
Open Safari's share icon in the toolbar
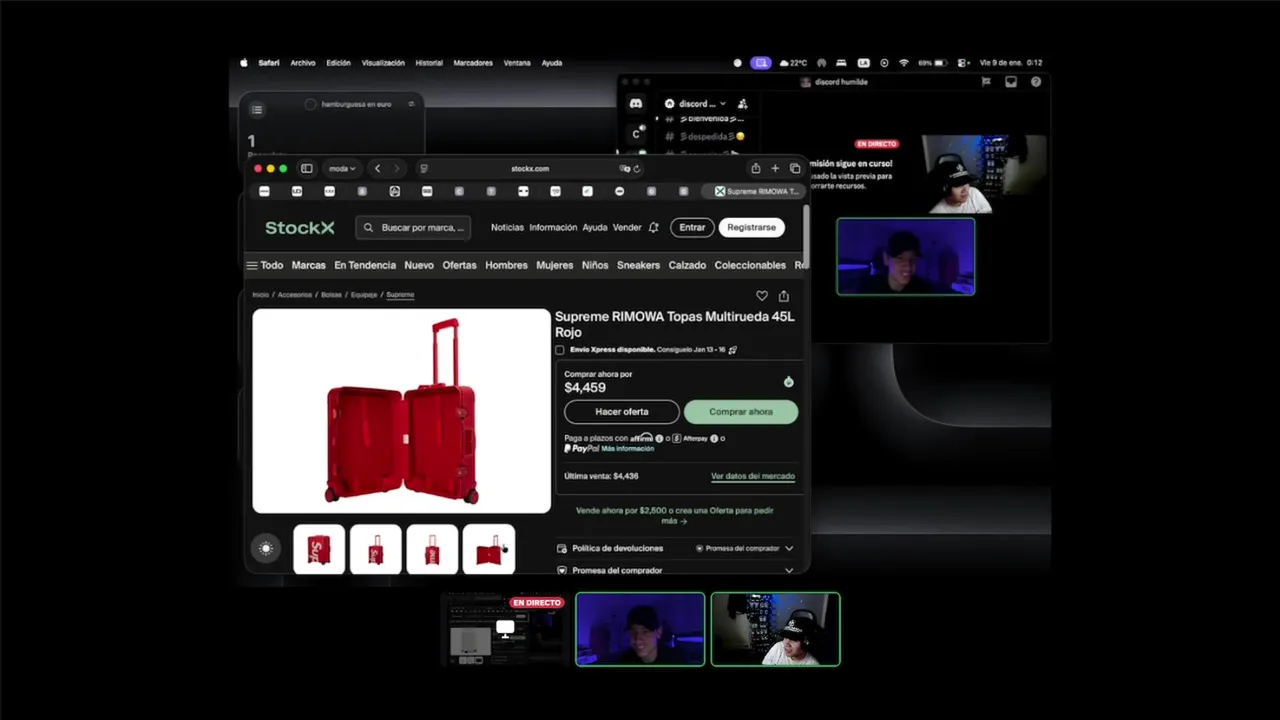(x=756, y=169)
